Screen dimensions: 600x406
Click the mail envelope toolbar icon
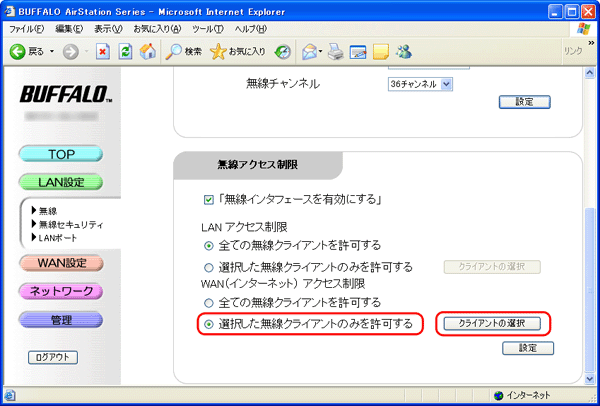tap(310, 52)
